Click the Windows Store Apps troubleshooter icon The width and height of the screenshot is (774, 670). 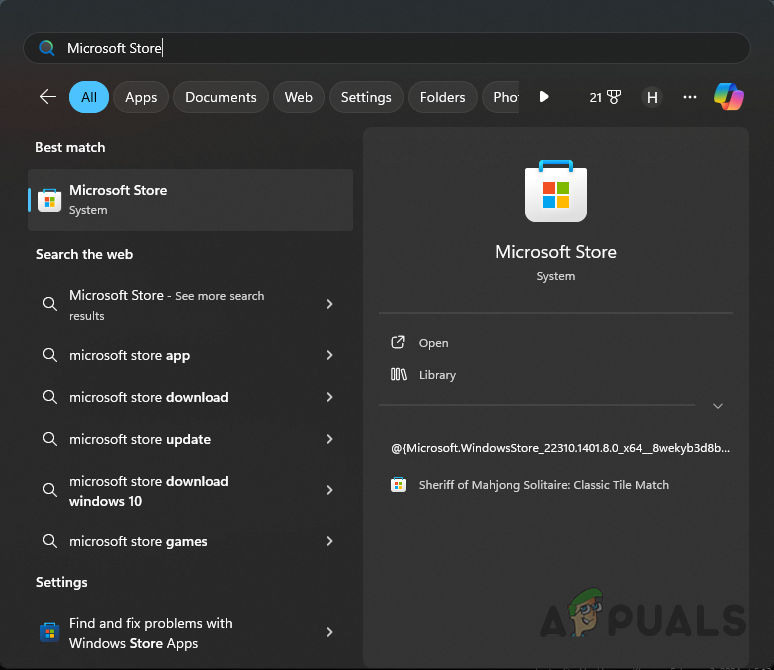click(49, 632)
